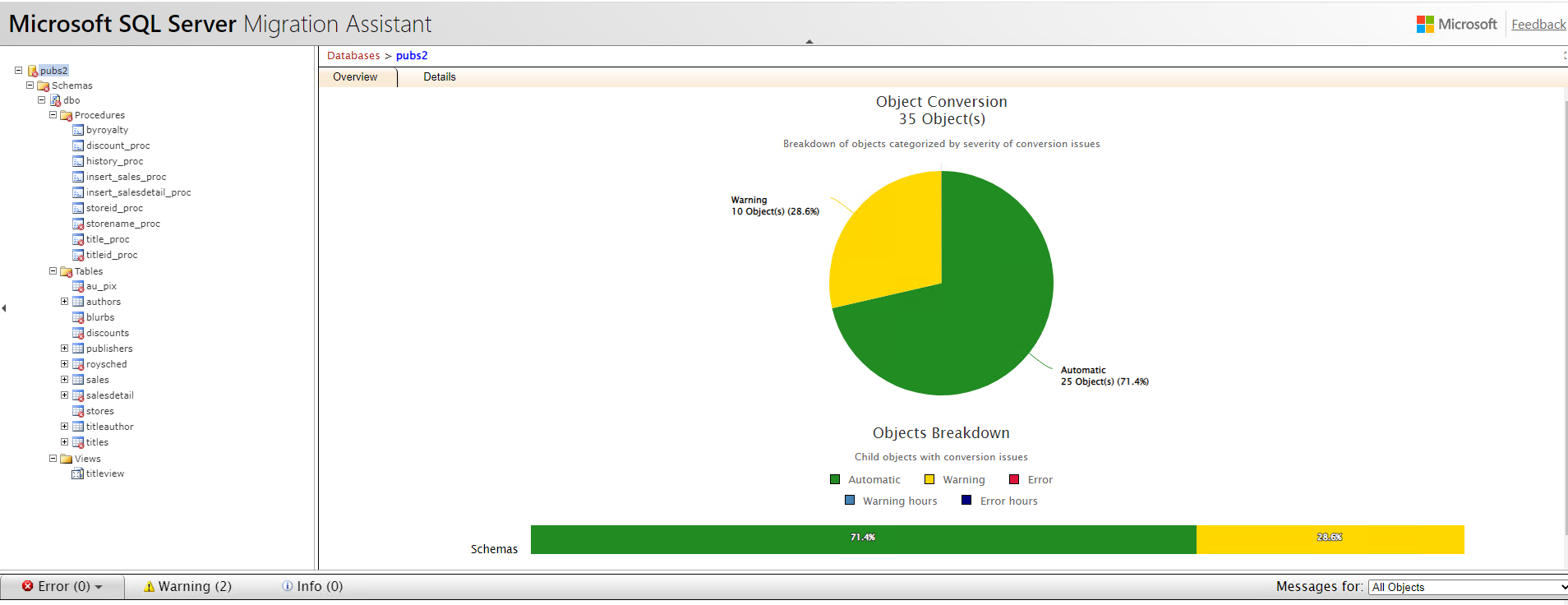1568x605 pixels.
Task: Click the green Automatic legend swatch
Action: [x=835, y=480]
